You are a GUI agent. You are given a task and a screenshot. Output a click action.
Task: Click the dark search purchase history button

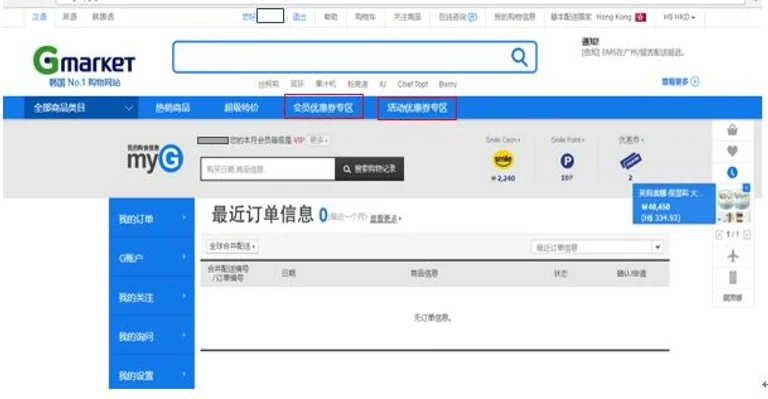[369, 169]
